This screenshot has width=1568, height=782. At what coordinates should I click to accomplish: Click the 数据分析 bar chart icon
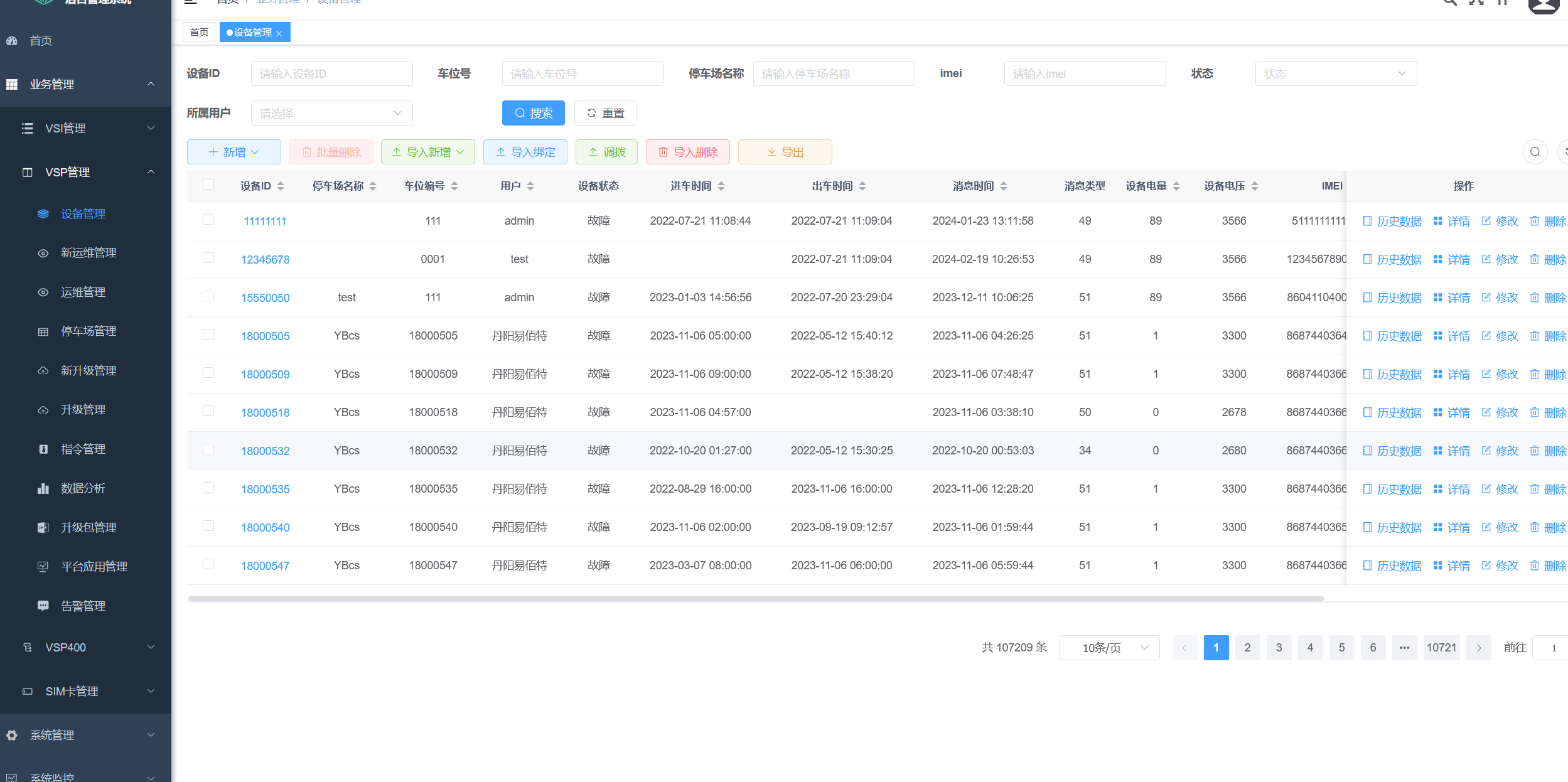43,488
